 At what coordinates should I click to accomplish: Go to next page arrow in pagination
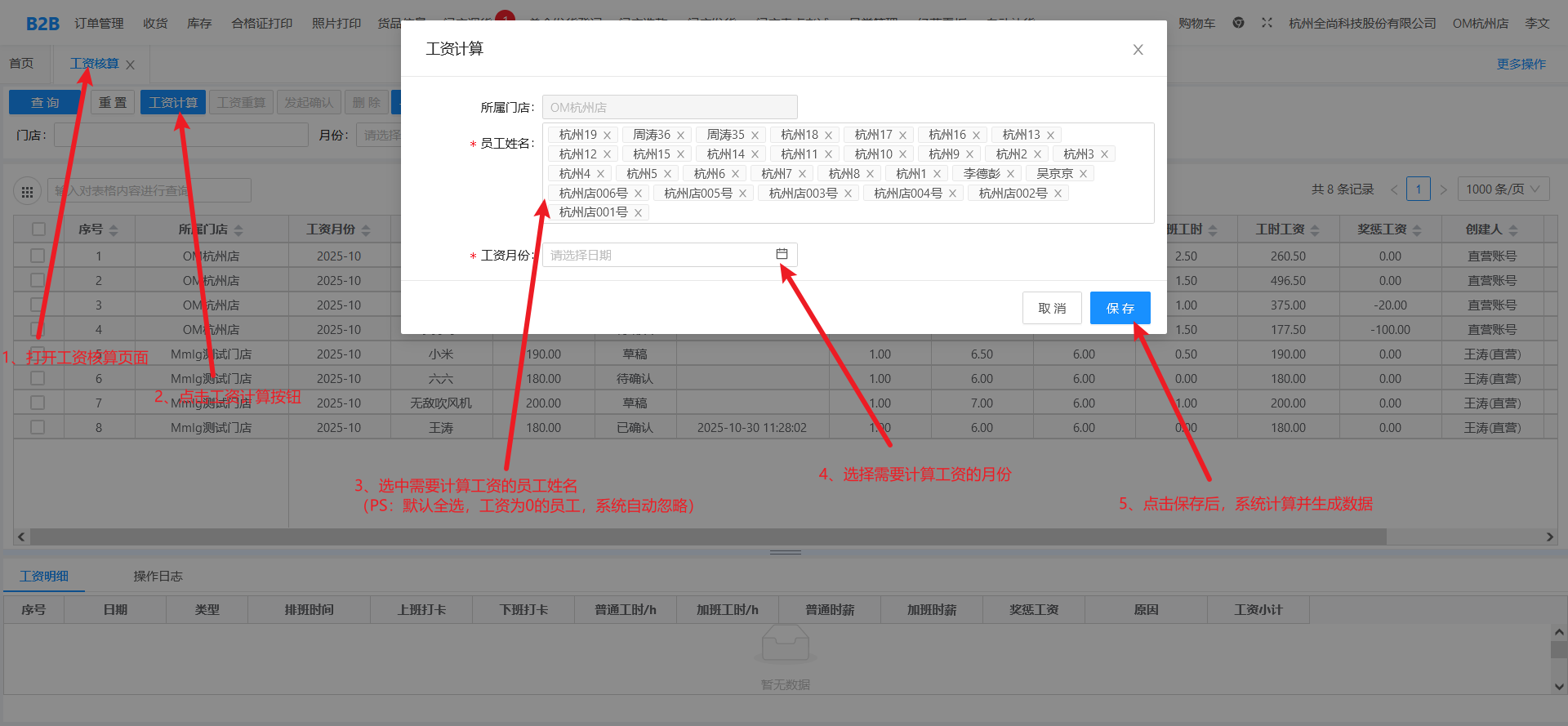click(1443, 189)
